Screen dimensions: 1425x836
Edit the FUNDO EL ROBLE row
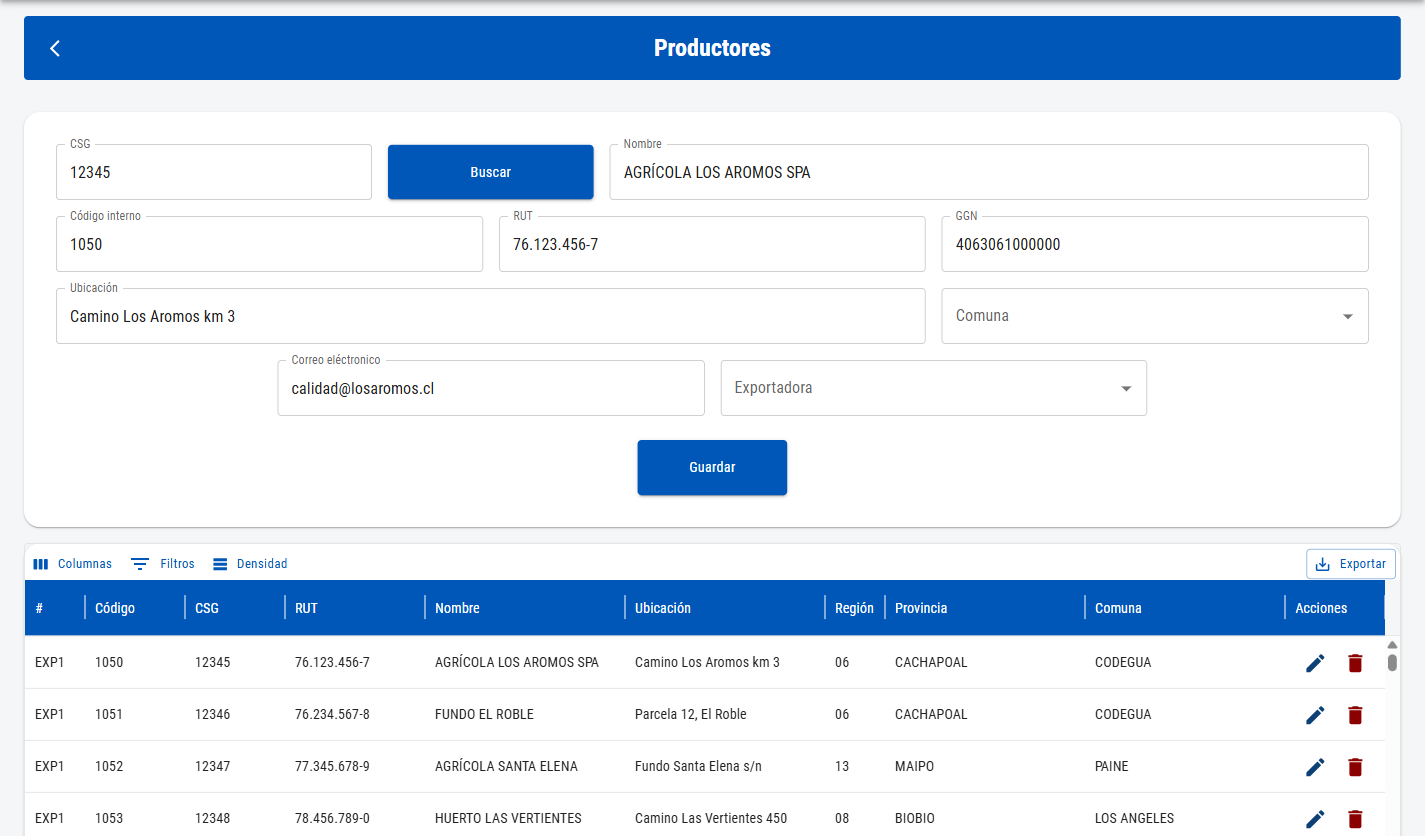pos(1315,715)
